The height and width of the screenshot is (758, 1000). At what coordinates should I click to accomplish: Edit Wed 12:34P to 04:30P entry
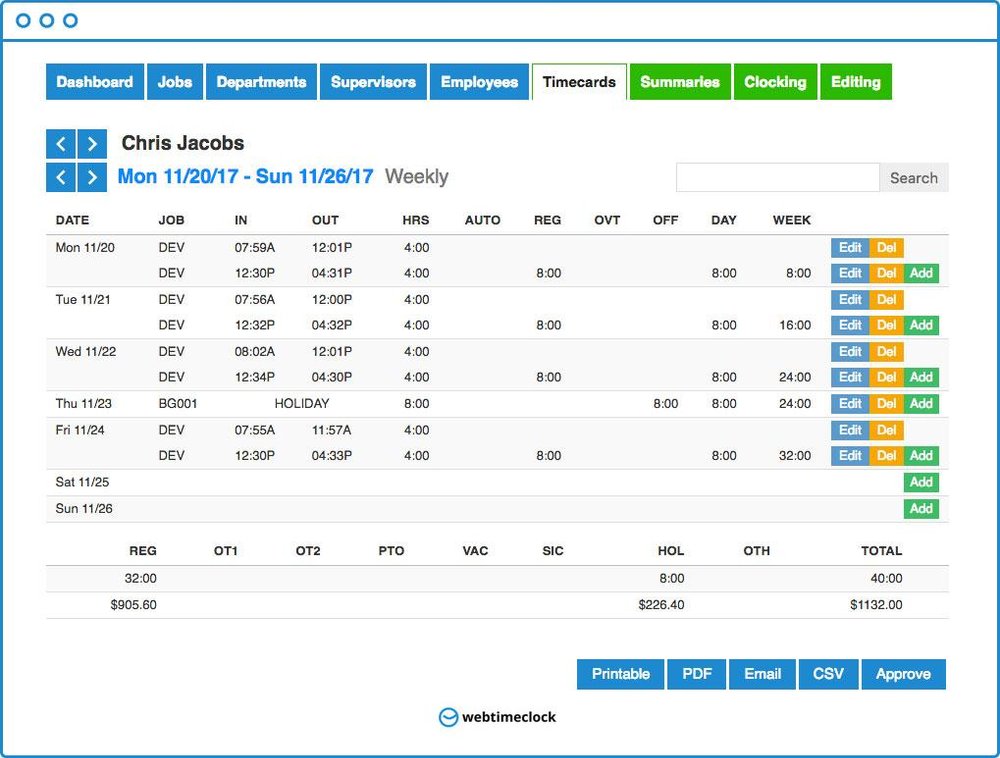pyautogui.click(x=849, y=377)
